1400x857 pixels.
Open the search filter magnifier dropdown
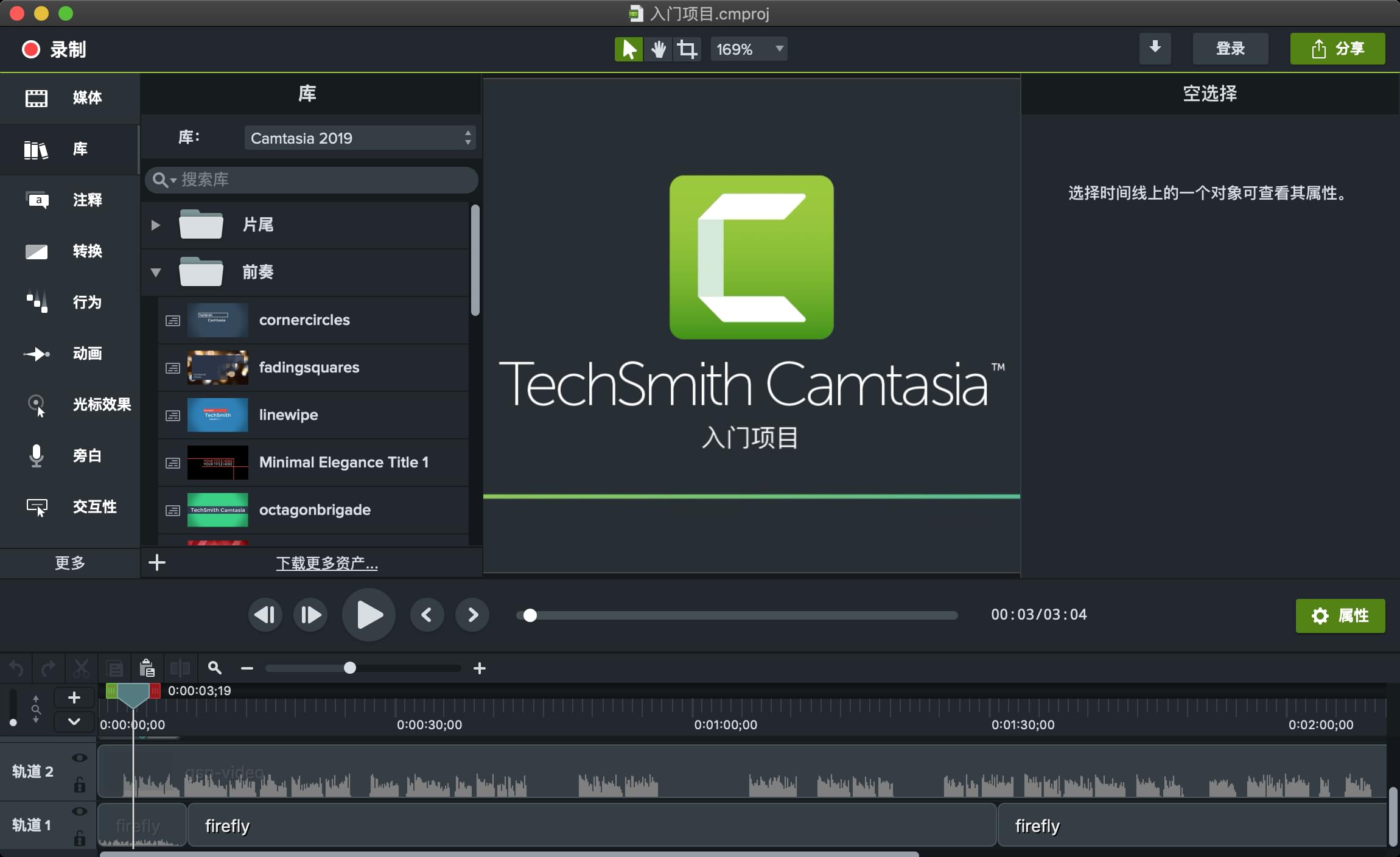pos(164,180)
